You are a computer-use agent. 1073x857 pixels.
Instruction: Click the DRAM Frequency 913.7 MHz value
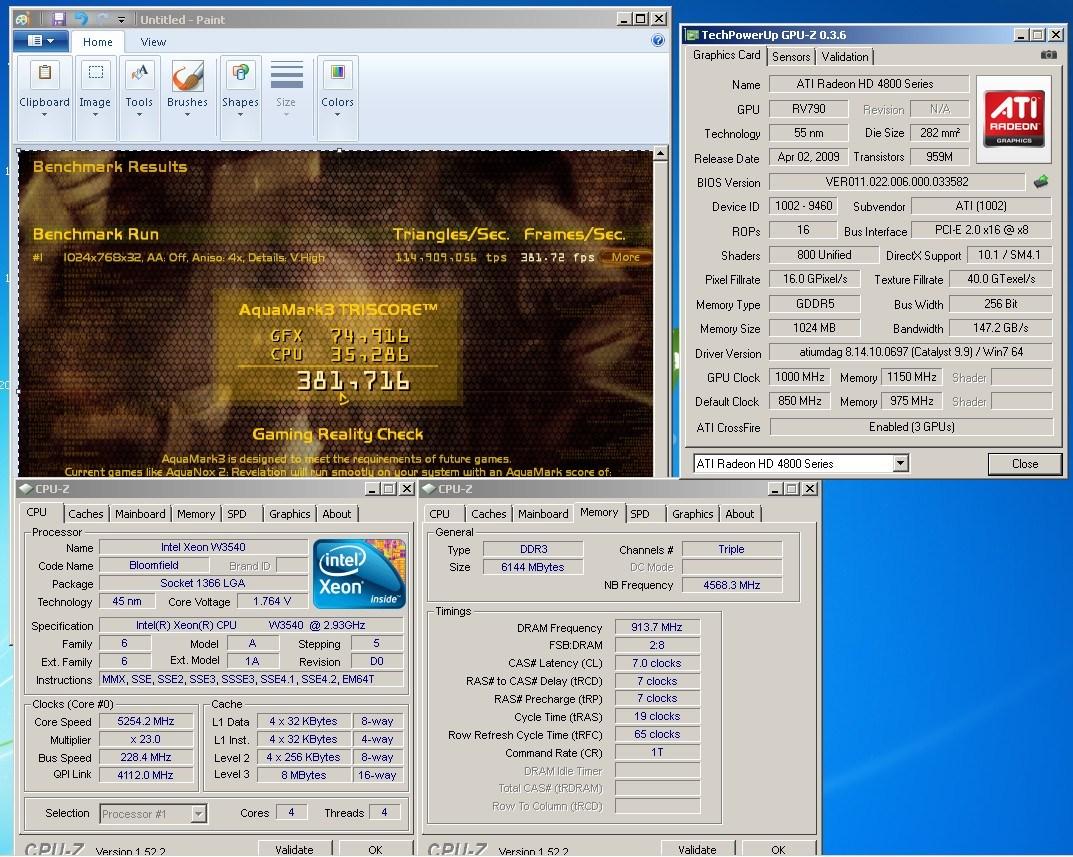(x=657, y=627)
